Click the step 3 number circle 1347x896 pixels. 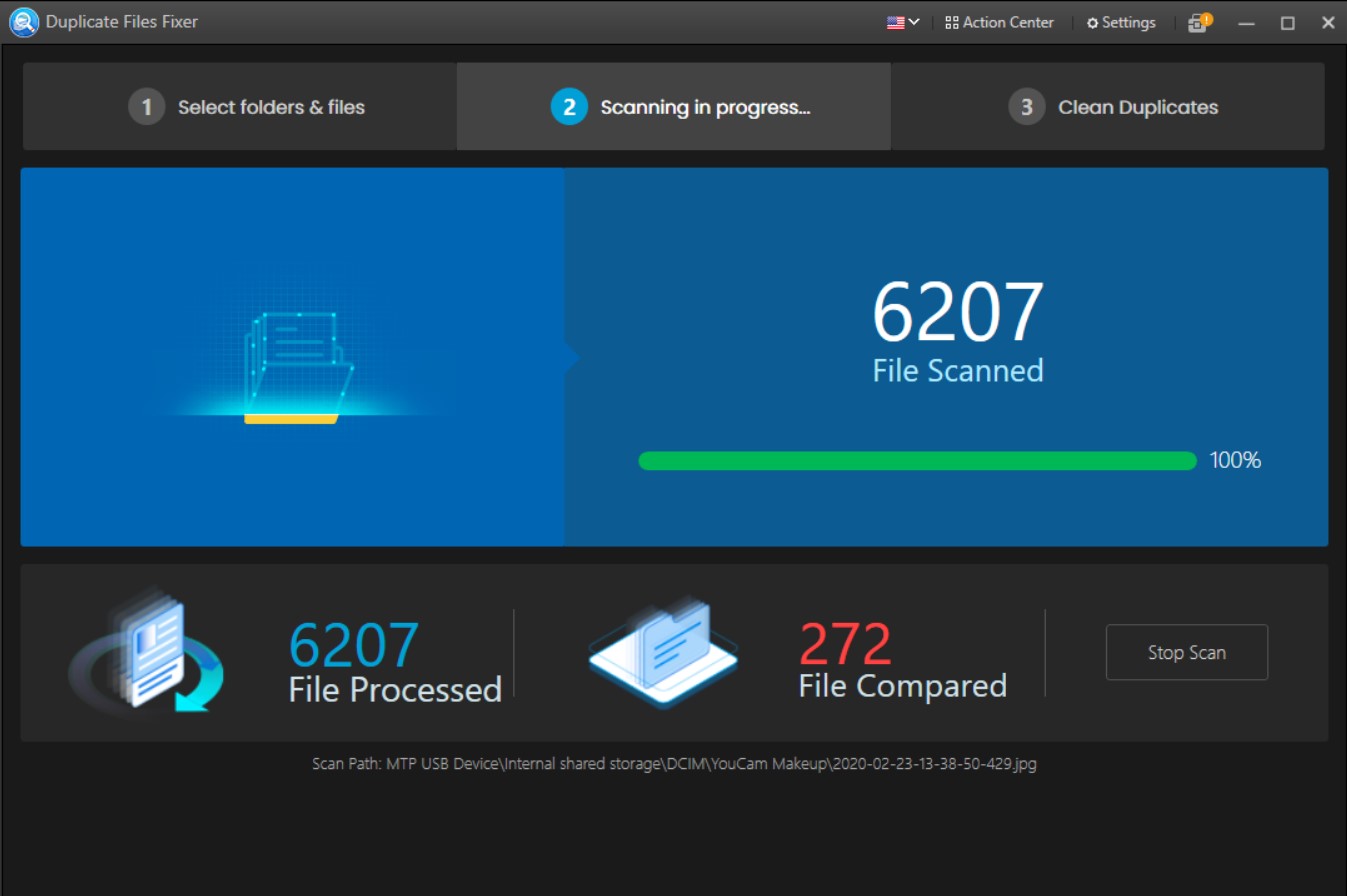click(1026, 107)
